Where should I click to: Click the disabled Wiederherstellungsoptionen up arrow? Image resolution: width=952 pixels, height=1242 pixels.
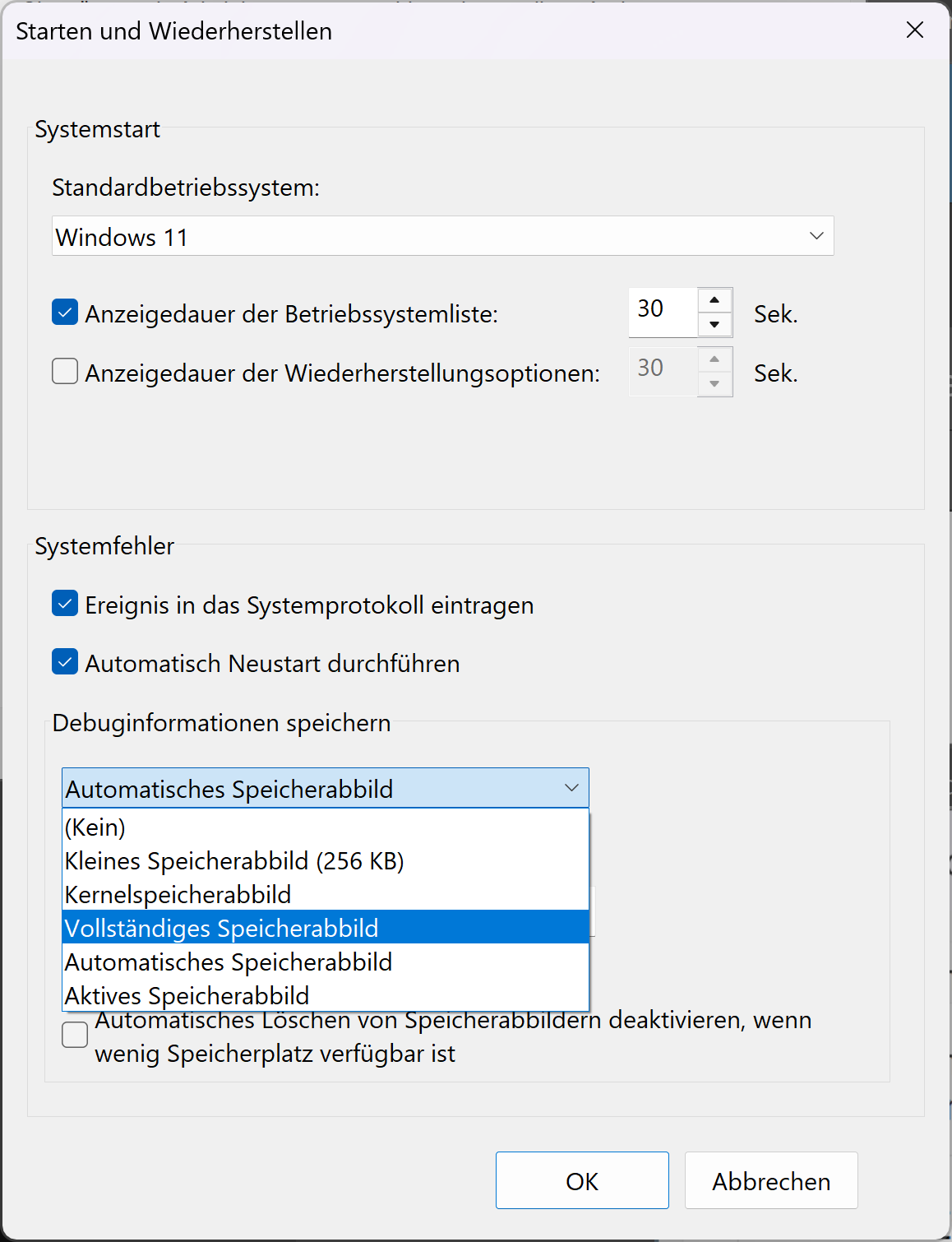click(x=714, y=359)
